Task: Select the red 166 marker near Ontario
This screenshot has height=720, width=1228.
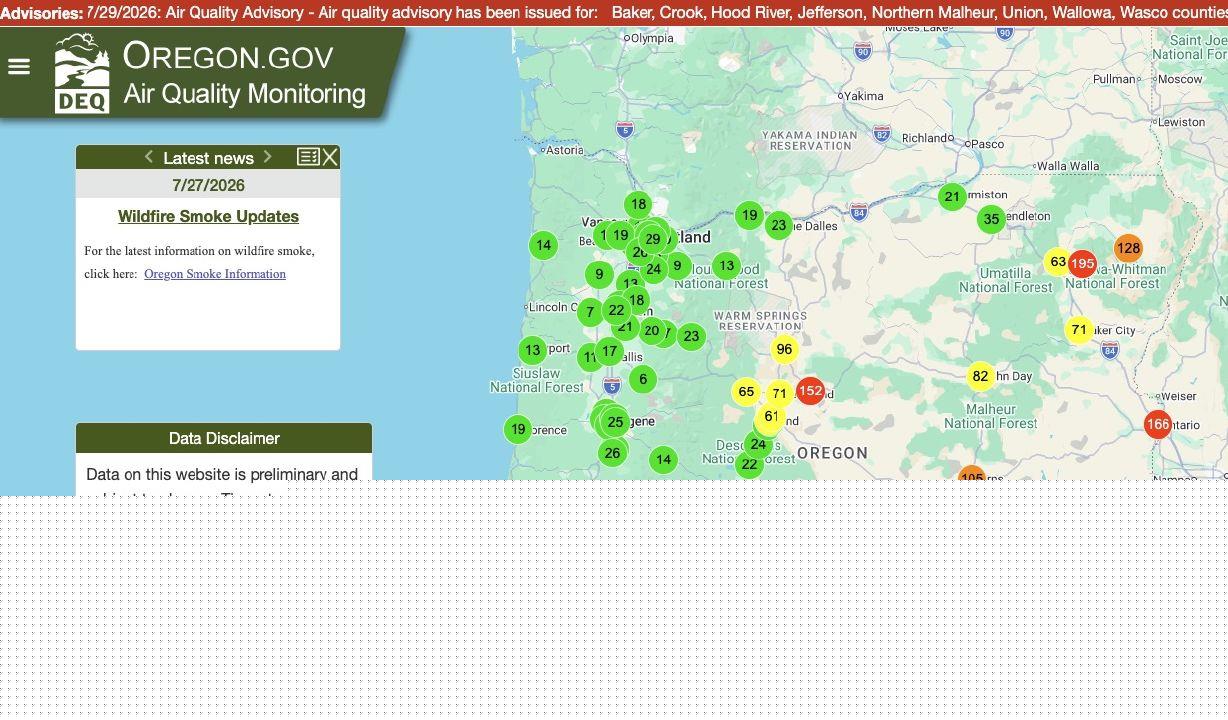Action: point(1158,424)
